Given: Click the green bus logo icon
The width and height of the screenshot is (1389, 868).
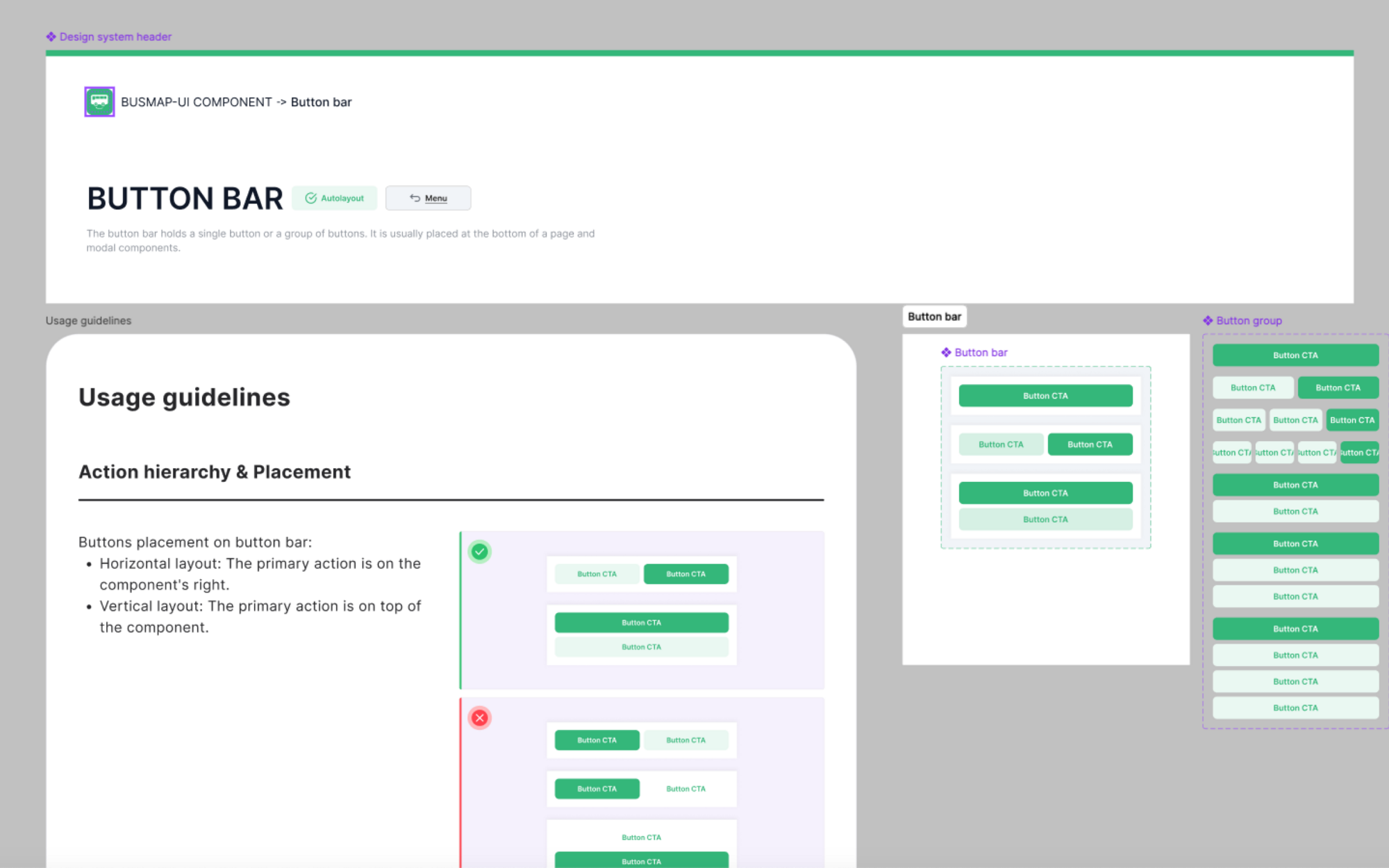Looking at the screenshot, I should [x=99, y=101].
